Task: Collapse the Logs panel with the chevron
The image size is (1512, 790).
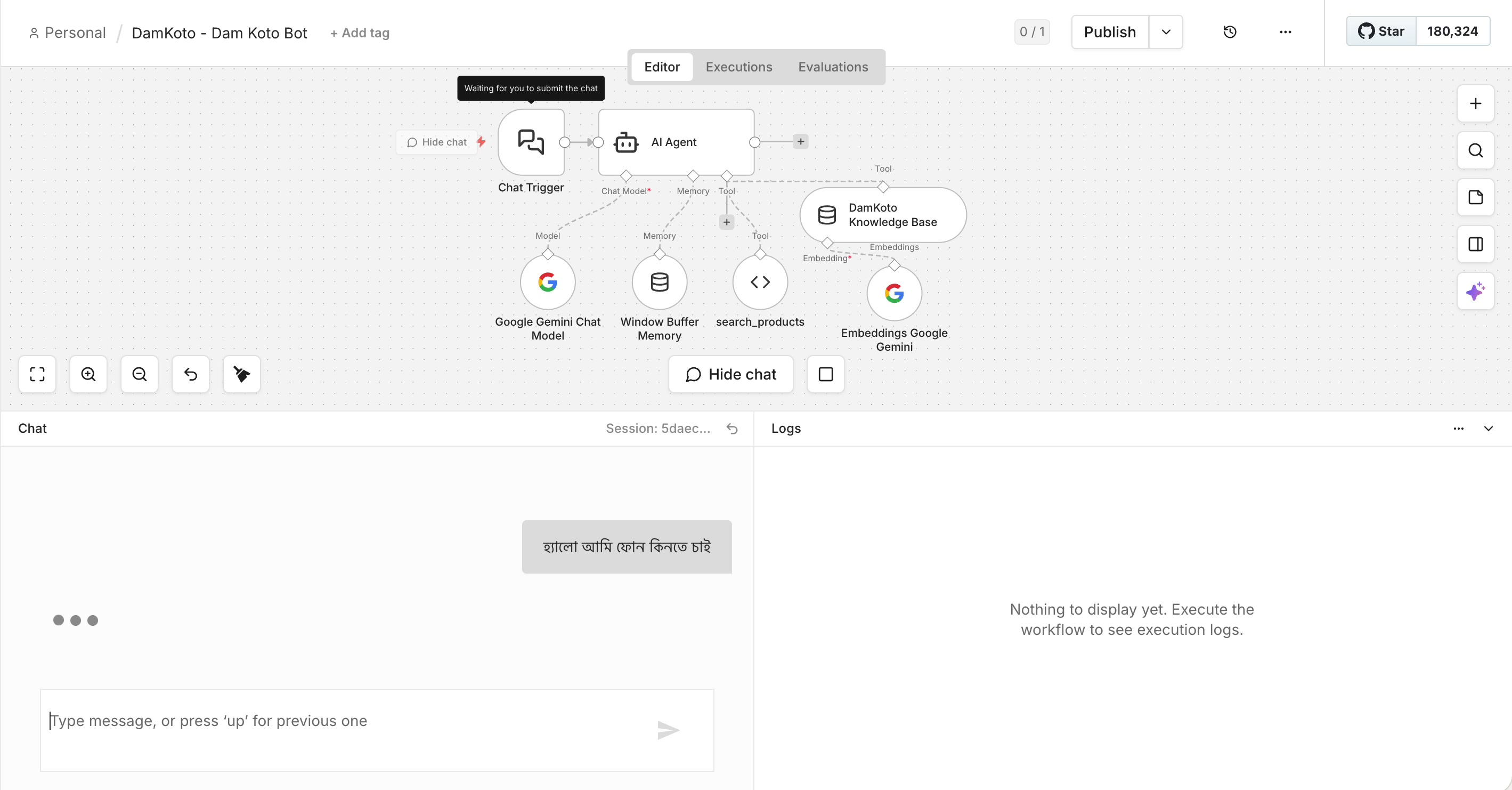Action: coord(1489,429)
